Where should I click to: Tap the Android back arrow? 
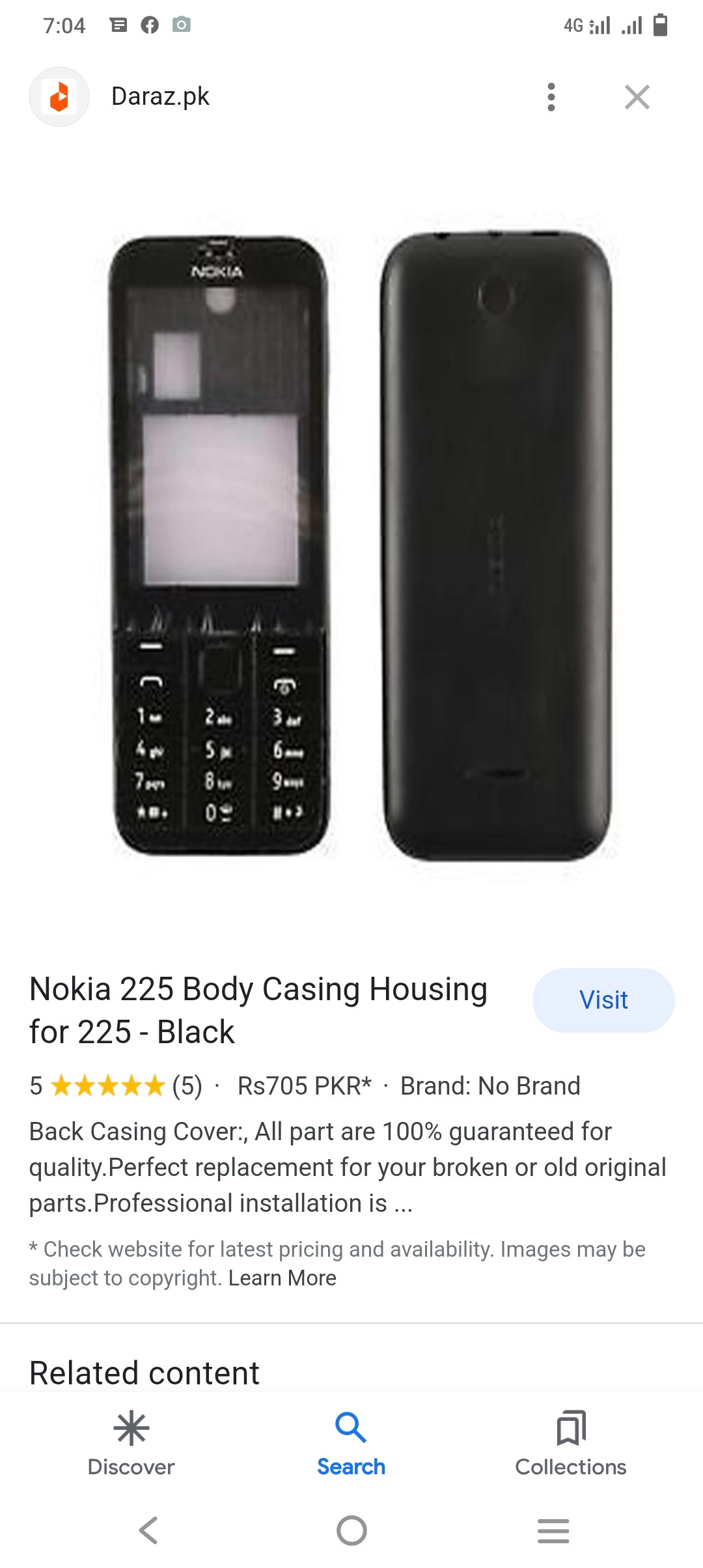[x=148, y=1530]
